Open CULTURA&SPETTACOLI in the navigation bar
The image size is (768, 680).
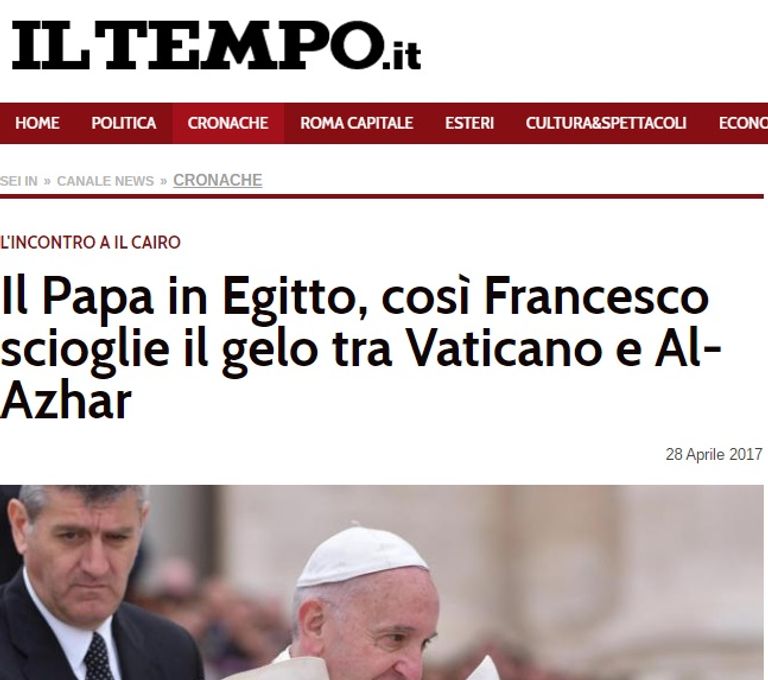[606, 123]
